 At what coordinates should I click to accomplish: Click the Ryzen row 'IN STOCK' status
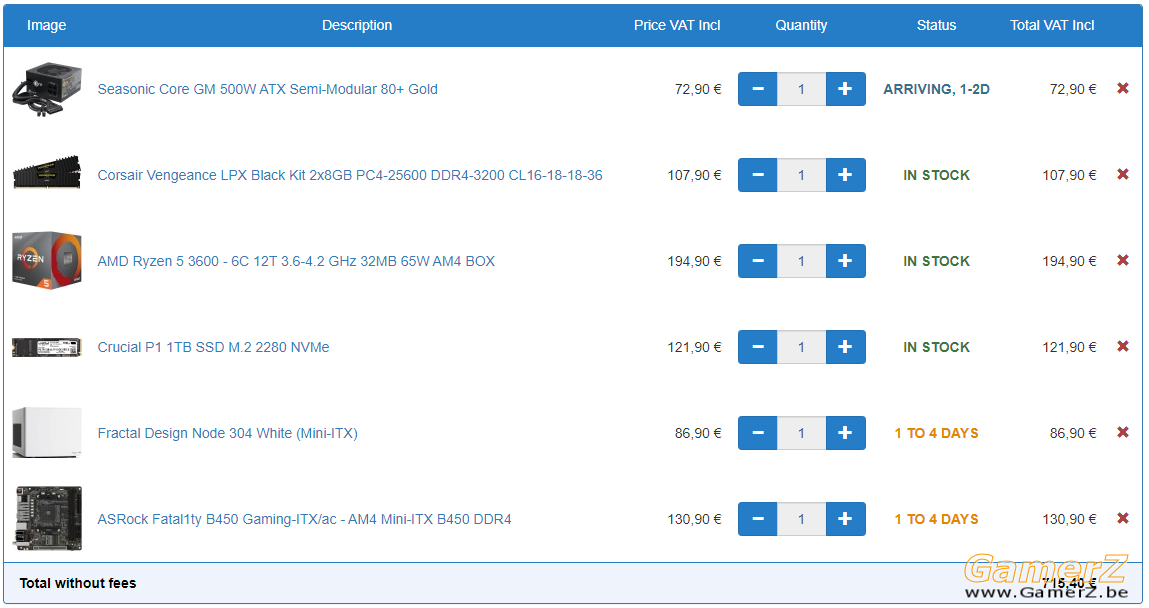[x=936, y=262]
